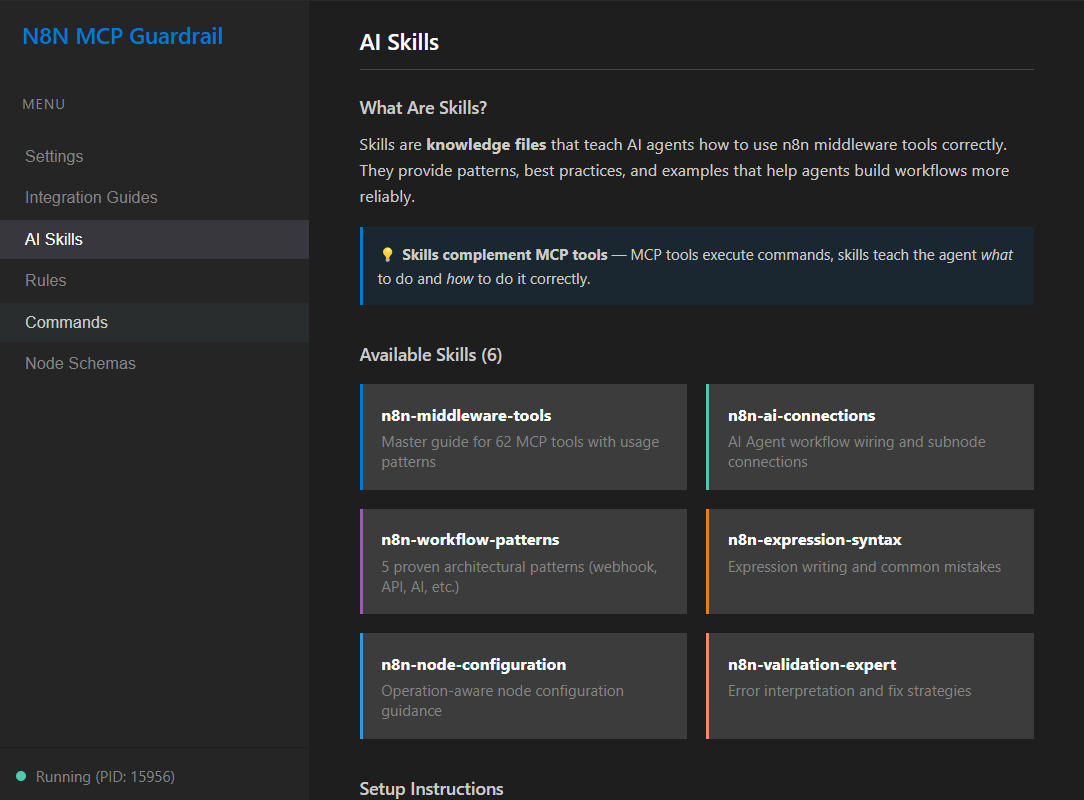This screenshot has width=1084, height=800.
Task: Open the n8n-ai-connections skill card
Action: [869, 437]
